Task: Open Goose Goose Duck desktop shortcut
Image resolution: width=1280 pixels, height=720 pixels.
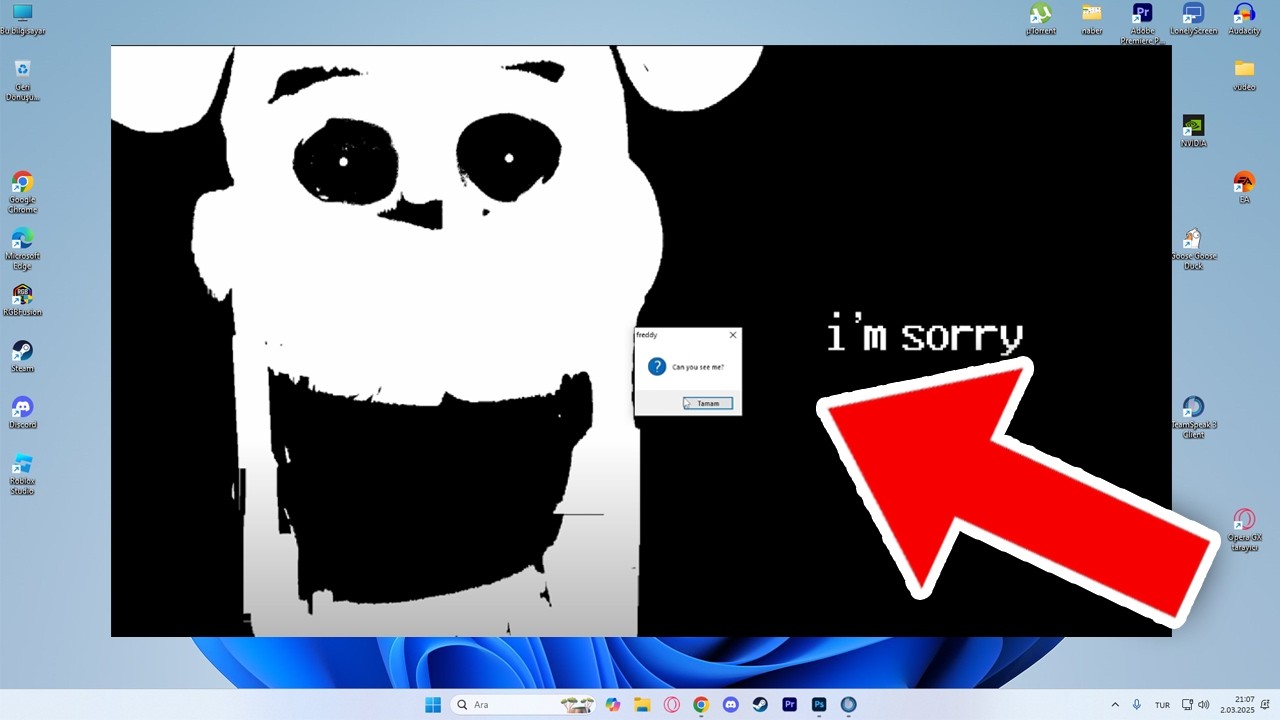Action: point(1193,249)
